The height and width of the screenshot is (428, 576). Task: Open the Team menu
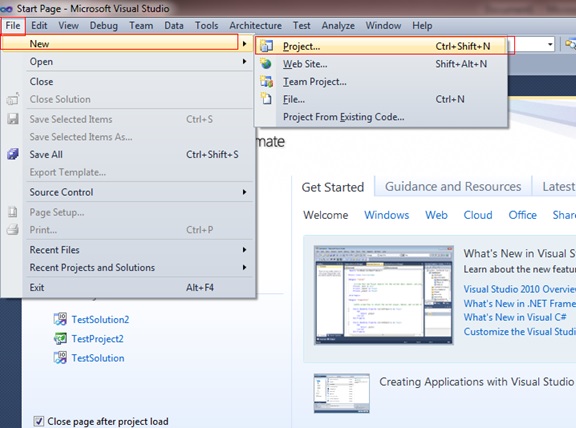141,26
